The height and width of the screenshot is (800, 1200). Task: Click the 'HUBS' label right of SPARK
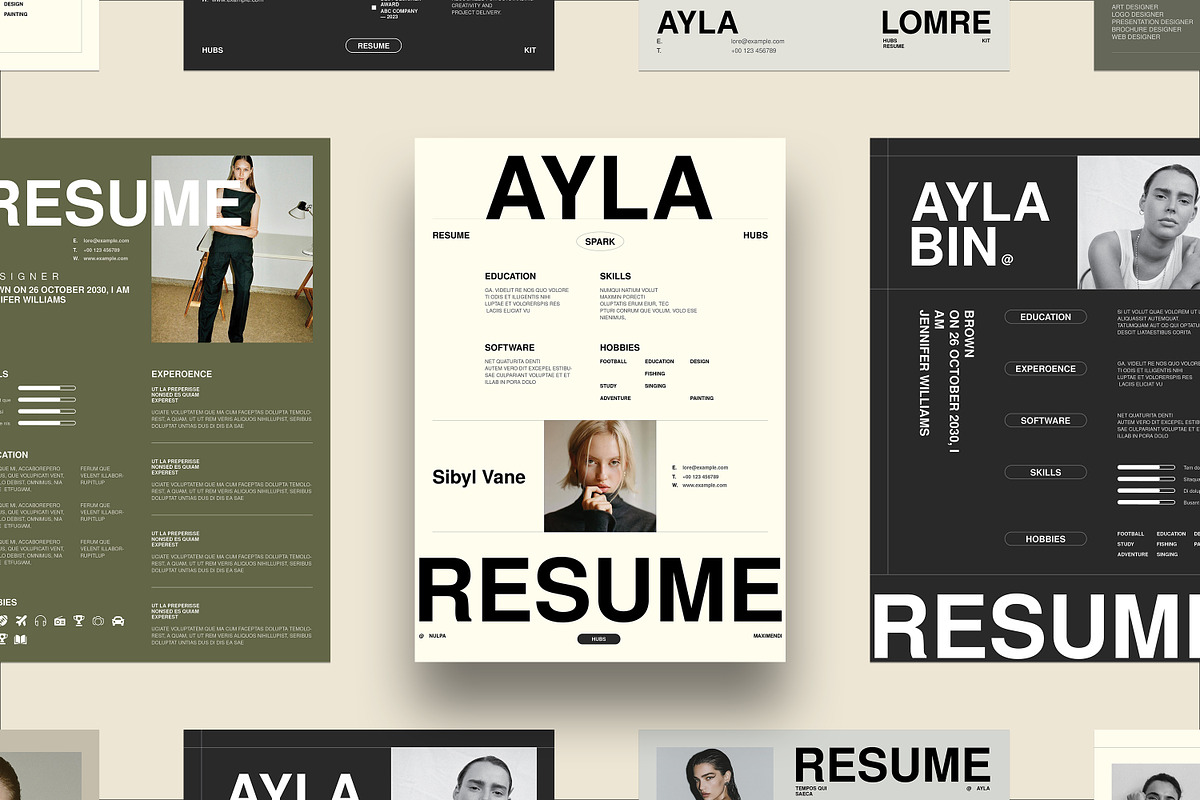coord(755,236)
